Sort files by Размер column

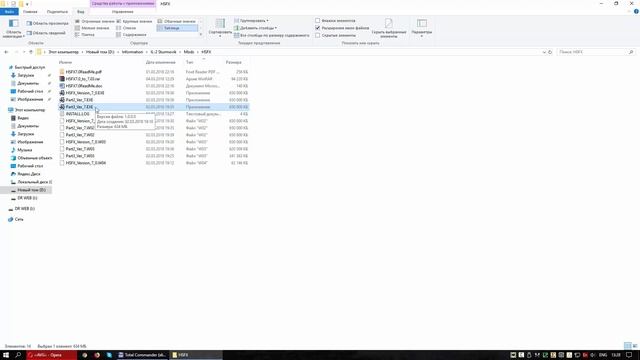[x=233, y=62]
